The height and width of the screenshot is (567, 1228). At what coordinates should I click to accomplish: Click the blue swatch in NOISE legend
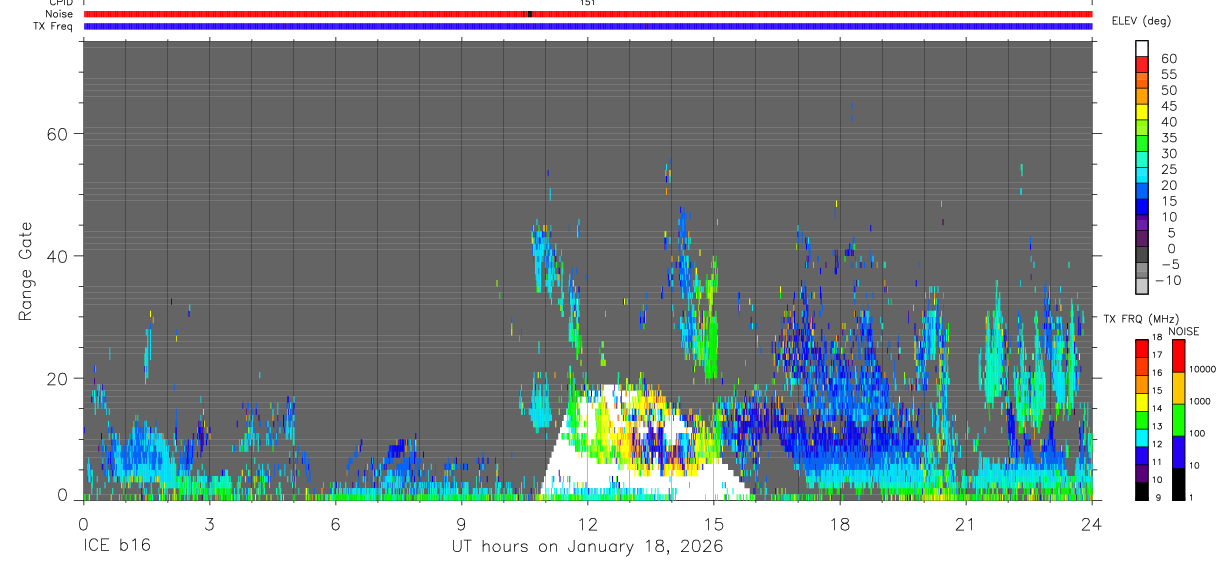1178,452
